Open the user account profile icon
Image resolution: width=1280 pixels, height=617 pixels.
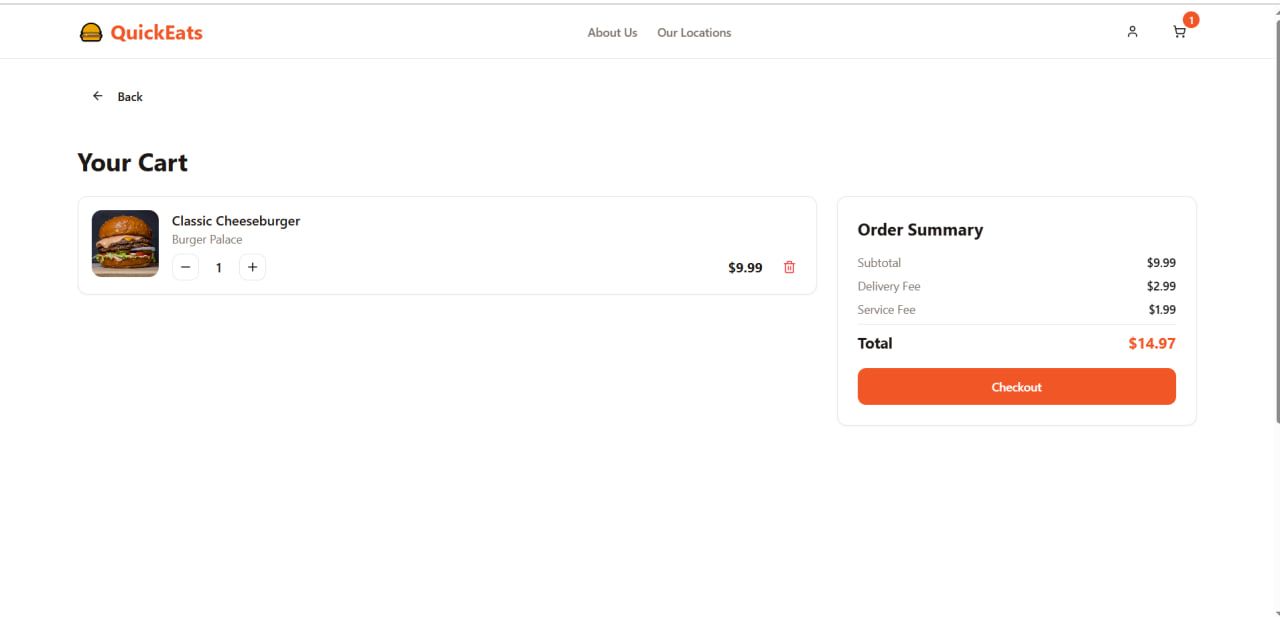(x=1132, y=32)
